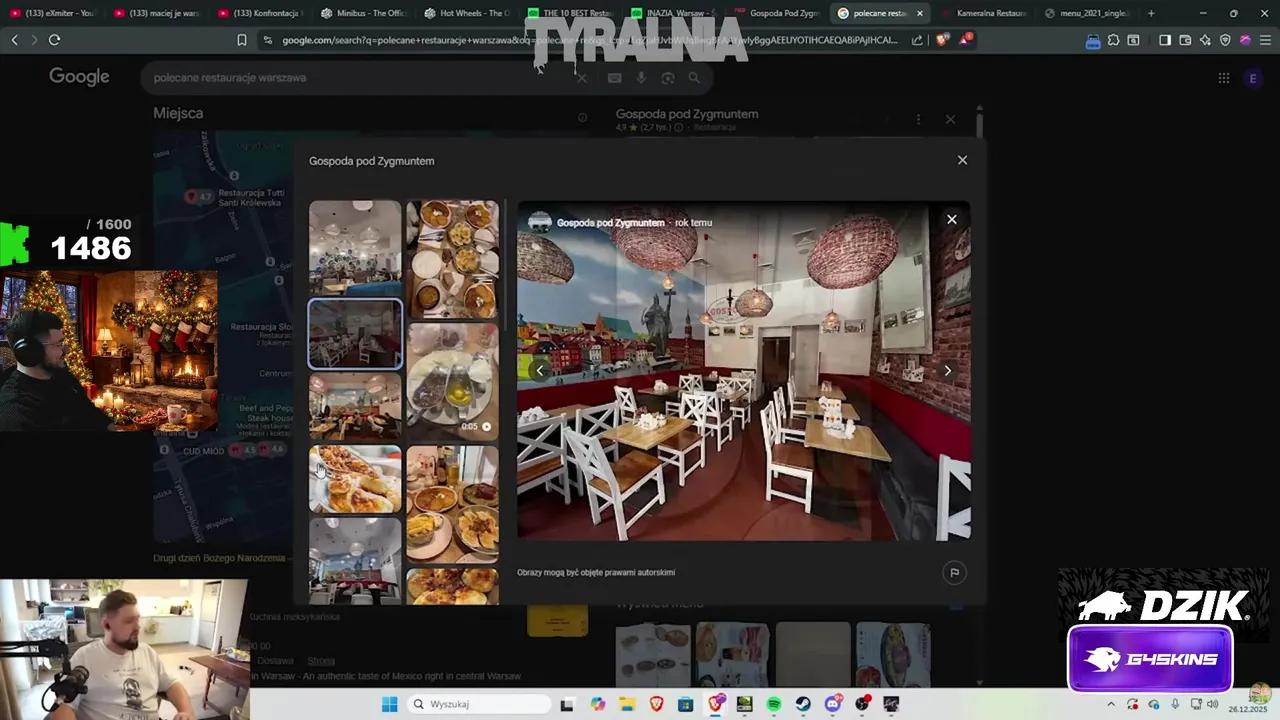Show the next photo with right arrow
The image size is (1280, 720).
click(947, 371)
